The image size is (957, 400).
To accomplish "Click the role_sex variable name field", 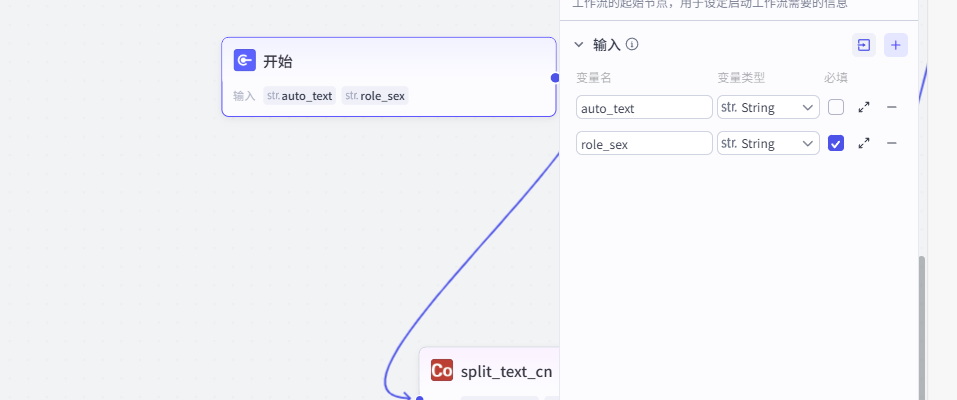I will coord(643,143).
